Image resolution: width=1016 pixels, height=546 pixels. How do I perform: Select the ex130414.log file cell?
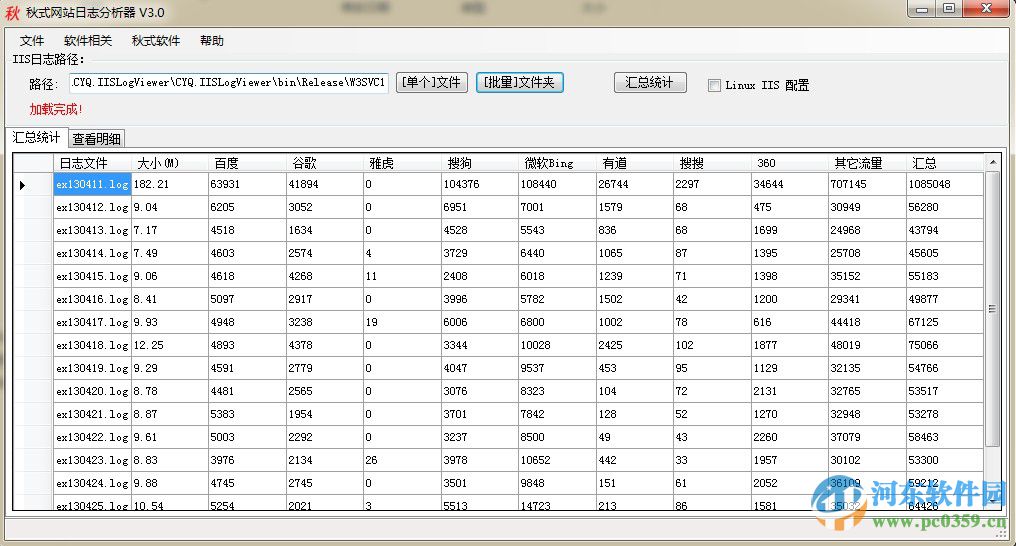[x=93, y=253]
